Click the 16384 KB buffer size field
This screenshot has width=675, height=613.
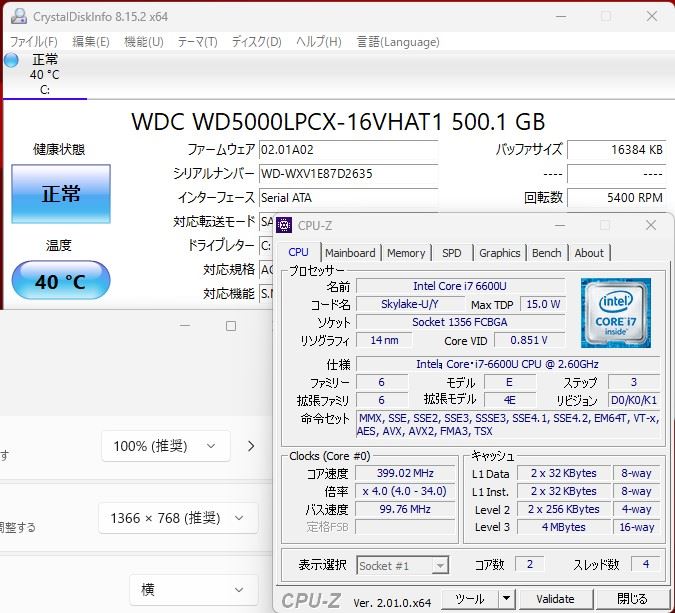(616, 150)
